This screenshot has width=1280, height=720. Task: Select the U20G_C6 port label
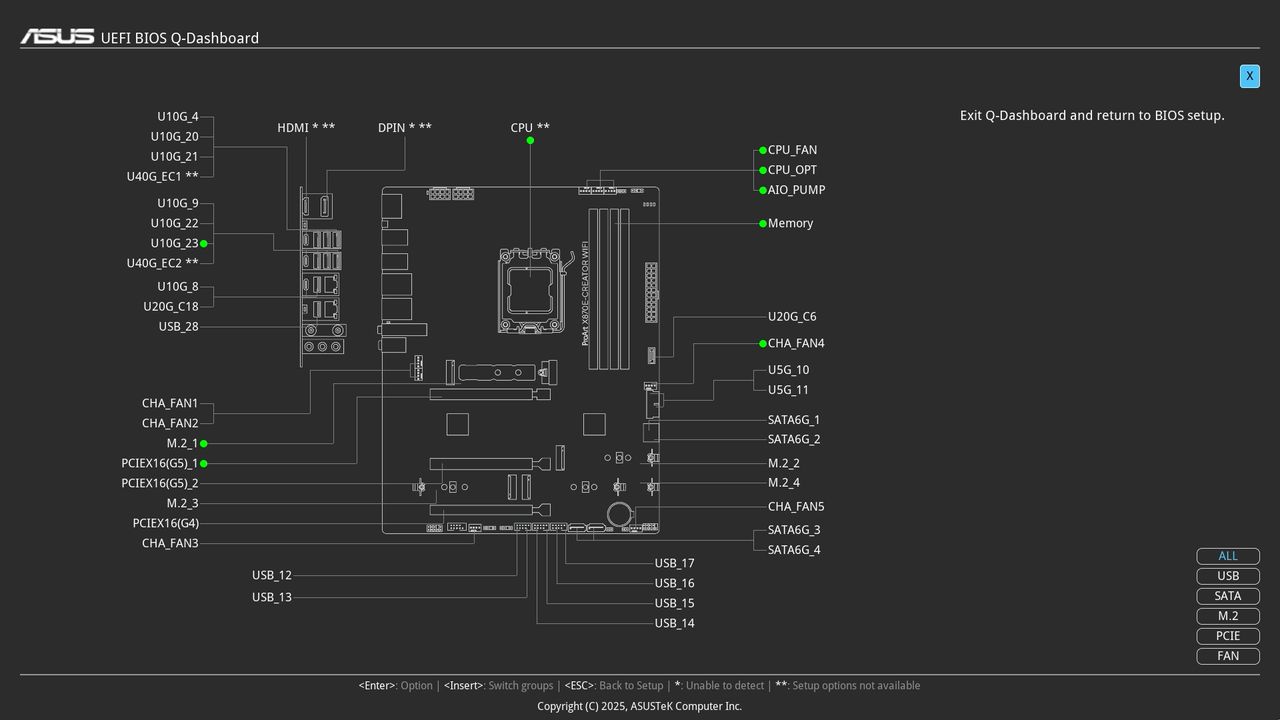click(792, 316)
